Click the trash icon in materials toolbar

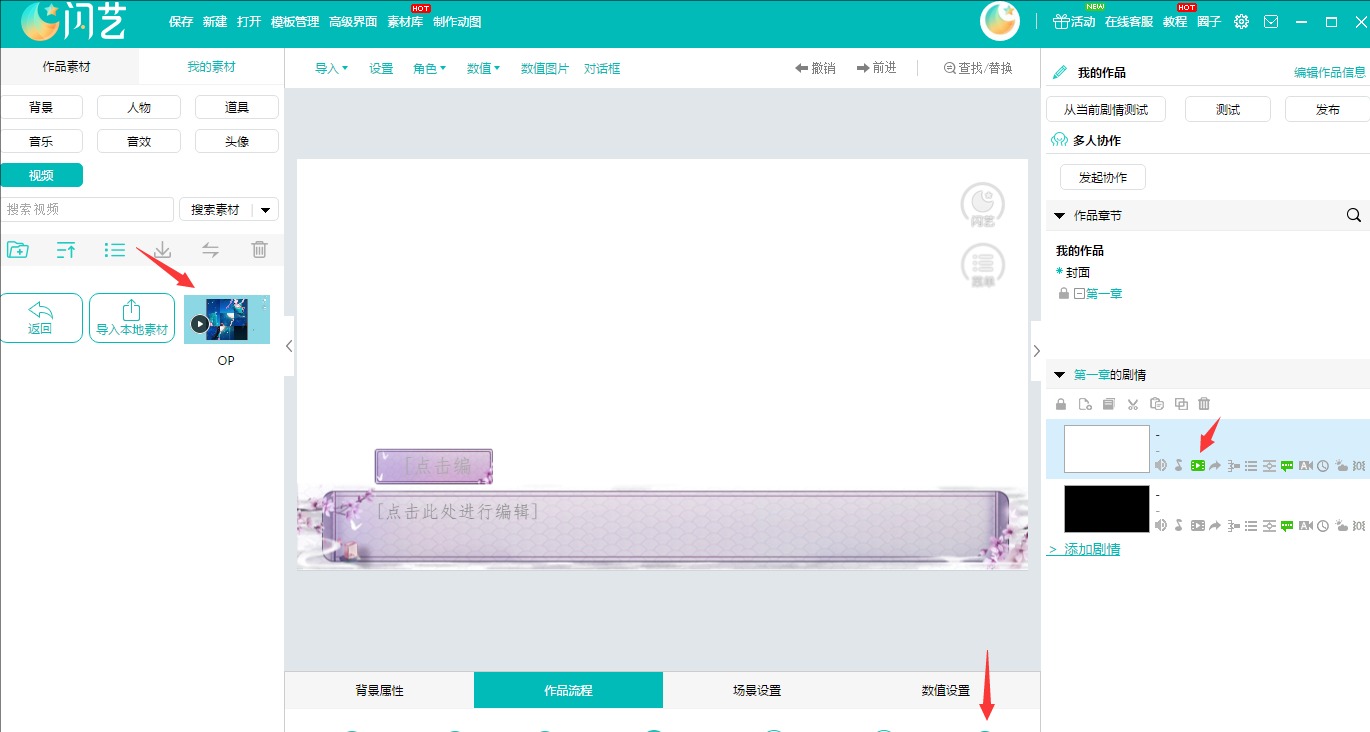pyautogui.click(x=259, y=250)
